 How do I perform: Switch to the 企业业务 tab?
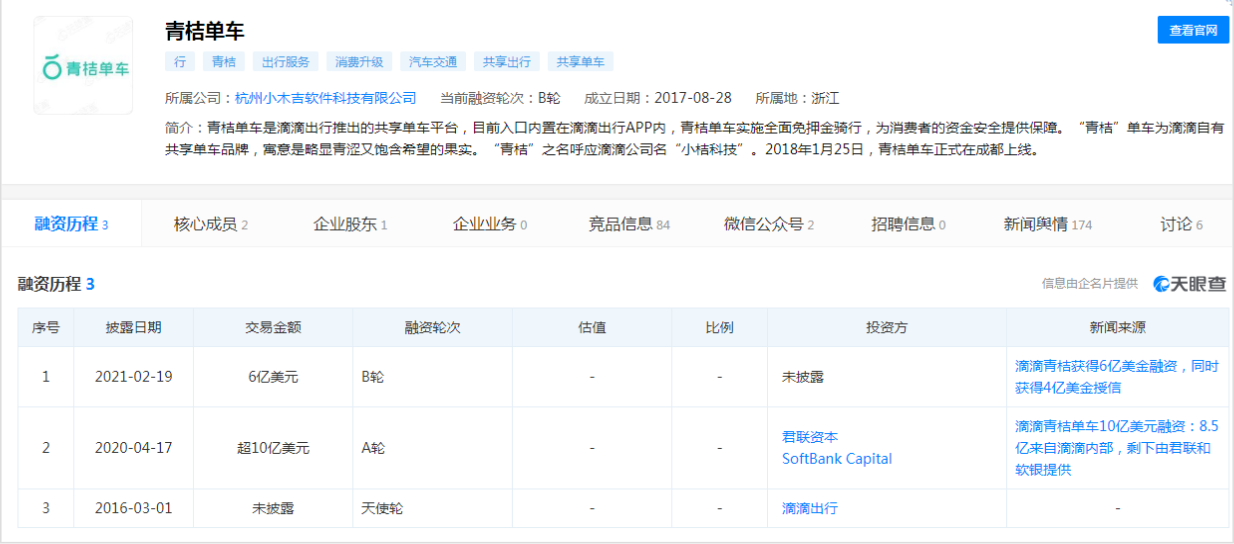click(490, 224)
